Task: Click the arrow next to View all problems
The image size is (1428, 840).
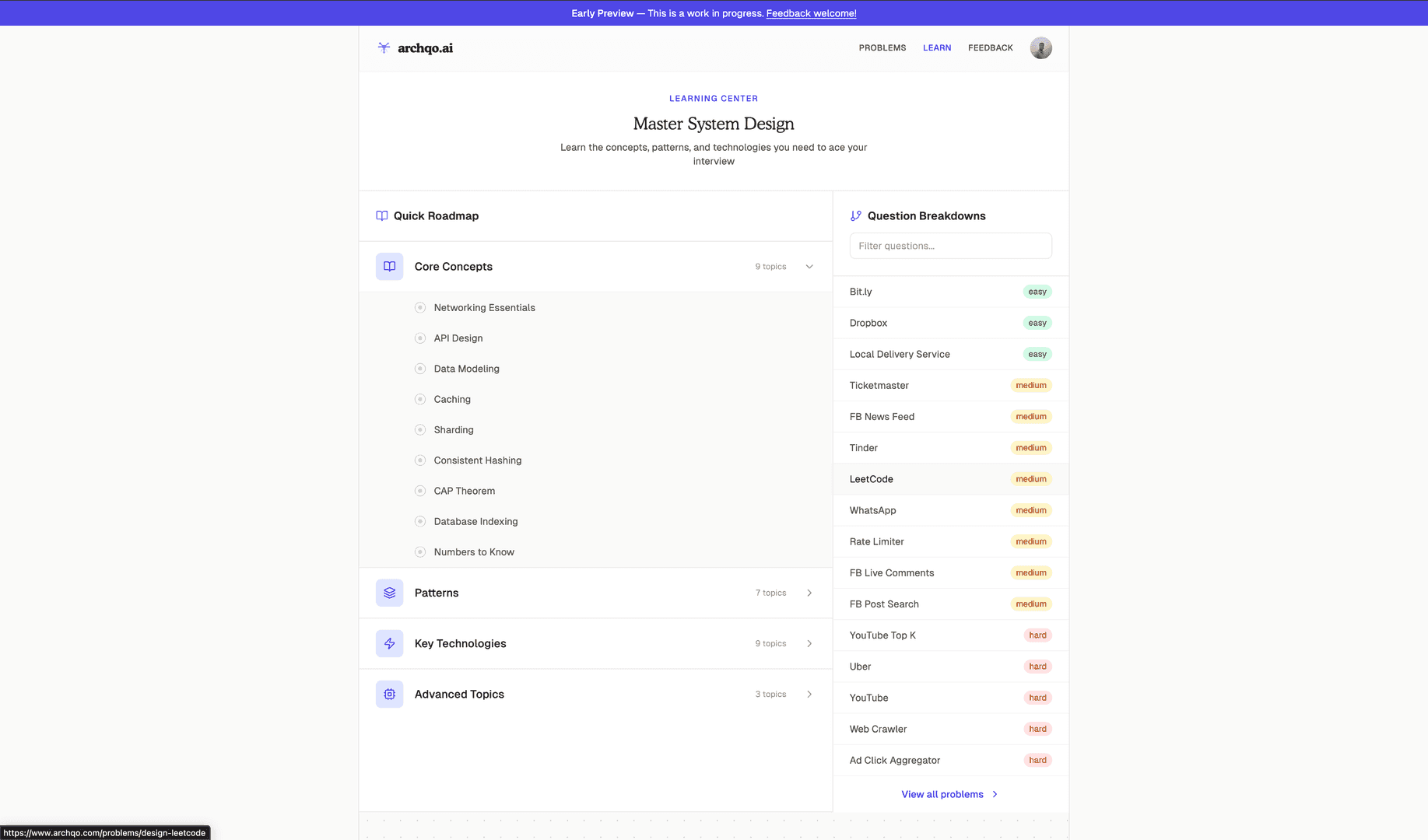Action: tap(995, 794)
